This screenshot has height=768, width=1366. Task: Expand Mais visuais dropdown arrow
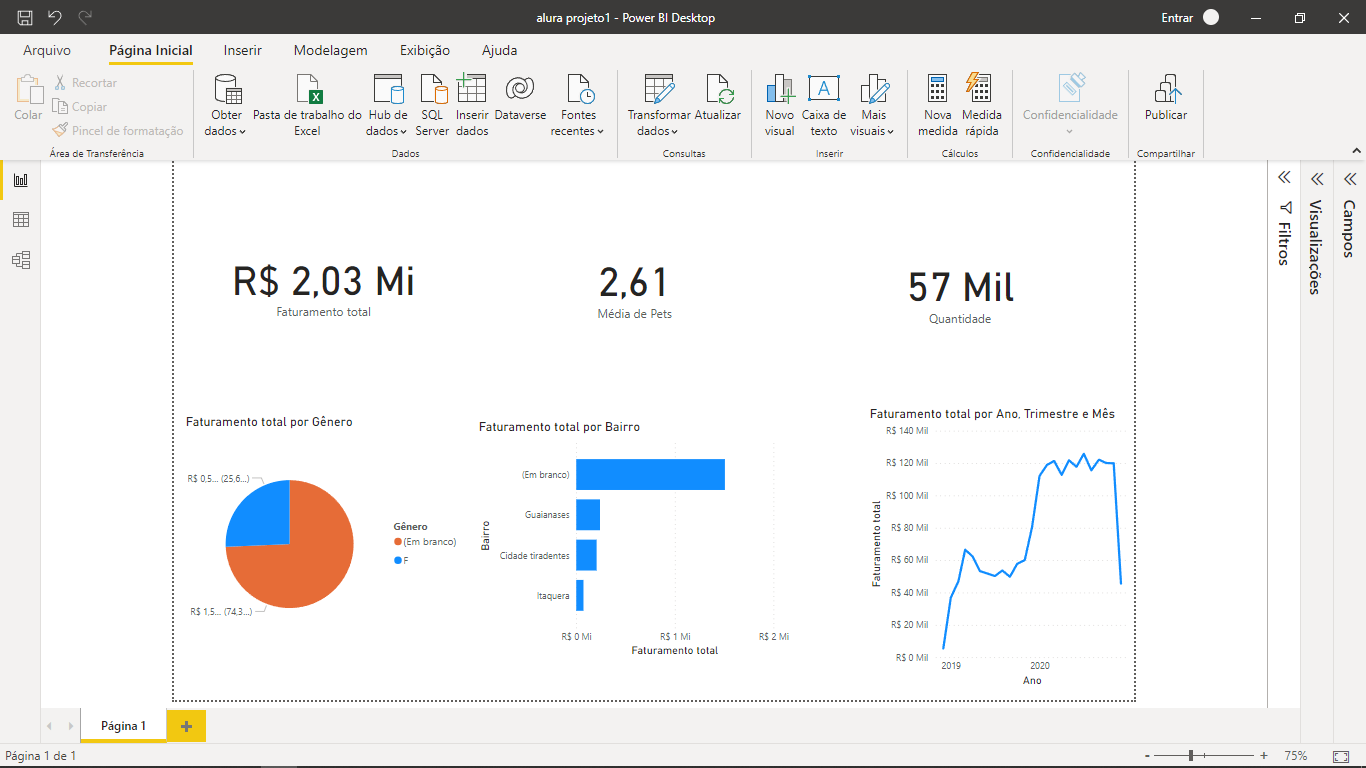[x=890, y=132]
